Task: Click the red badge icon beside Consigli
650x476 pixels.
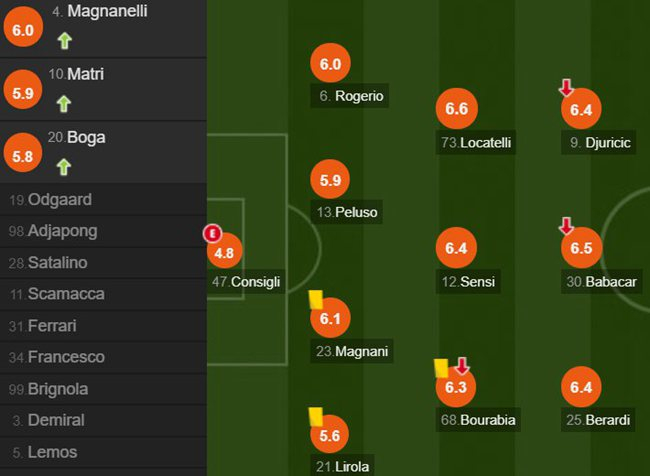Action: coord(211,233)
